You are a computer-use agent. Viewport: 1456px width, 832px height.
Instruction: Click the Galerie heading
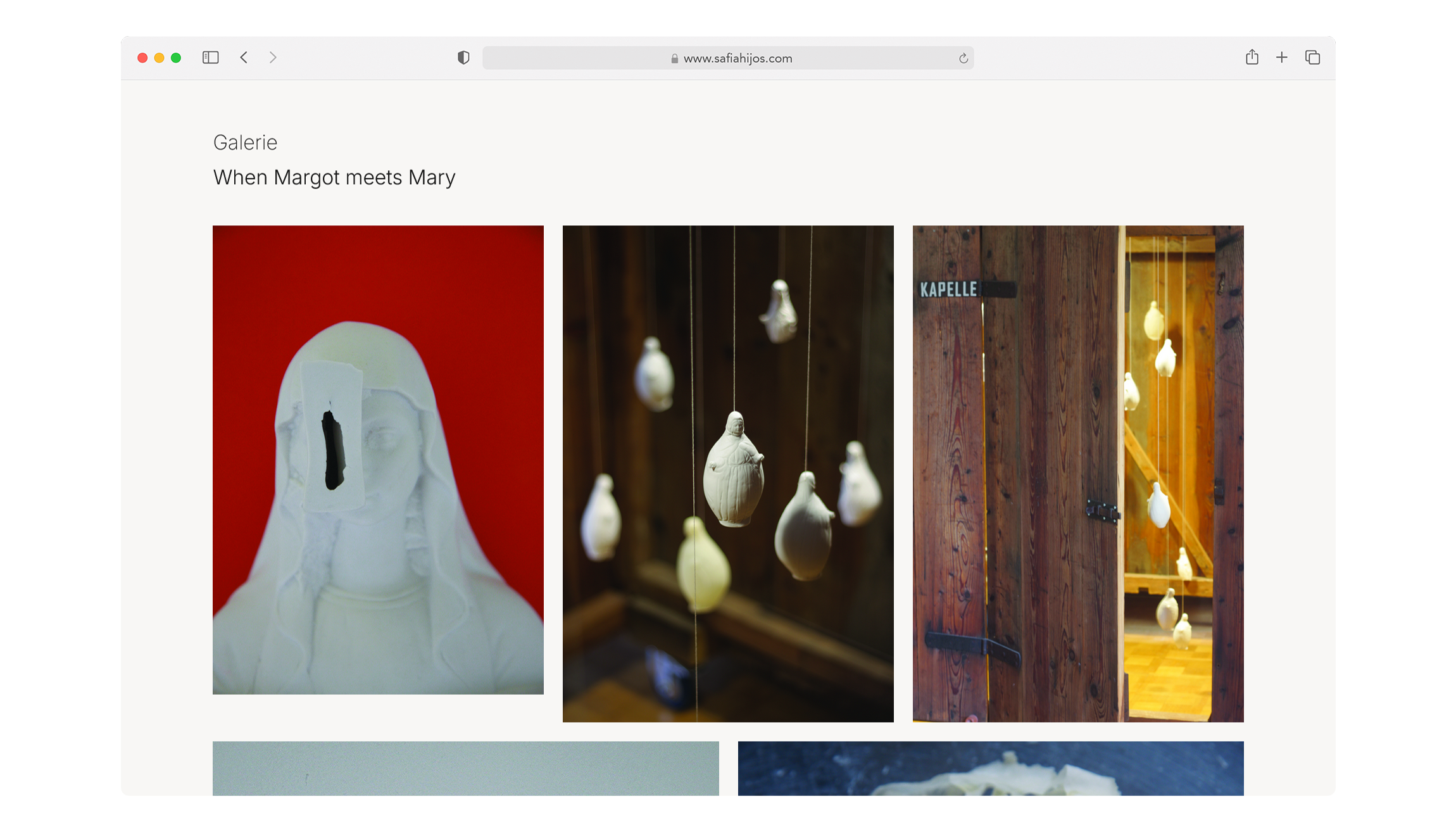click(245, 142)
